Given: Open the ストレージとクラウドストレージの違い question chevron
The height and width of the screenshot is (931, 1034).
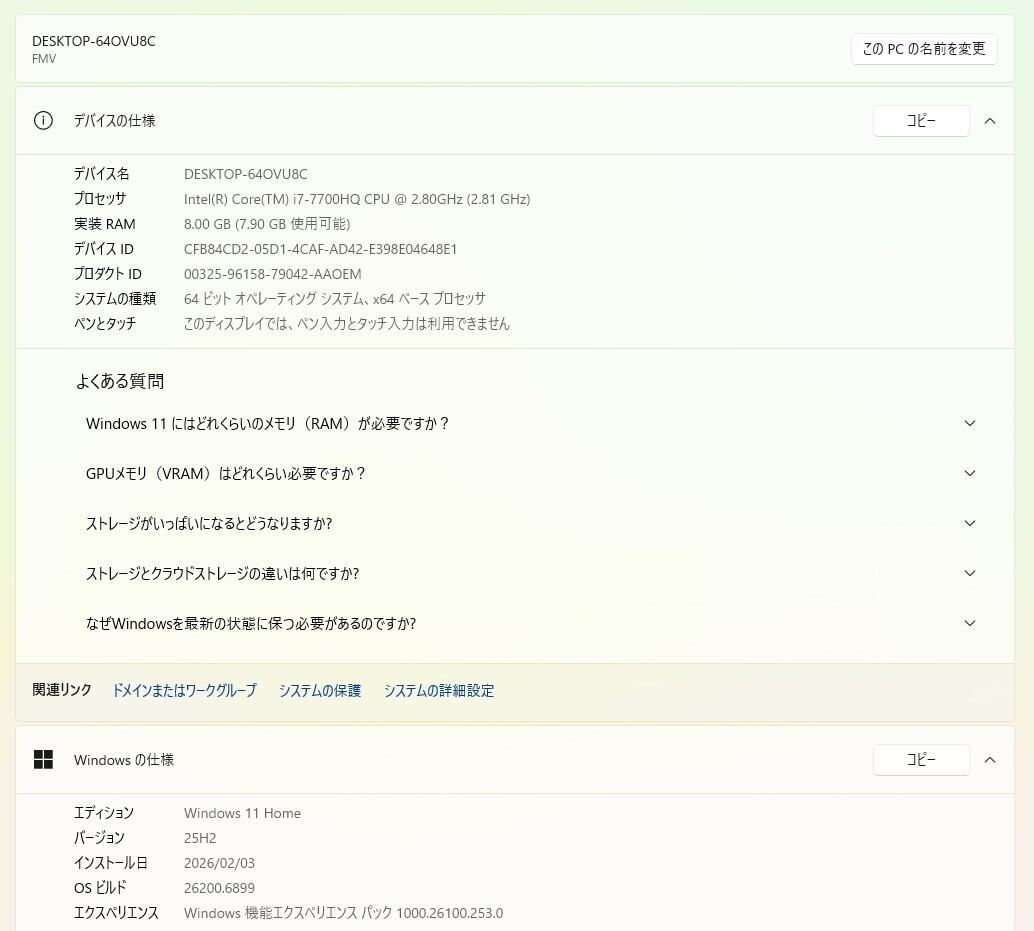Looking at the screenshot, I should 969,574.
